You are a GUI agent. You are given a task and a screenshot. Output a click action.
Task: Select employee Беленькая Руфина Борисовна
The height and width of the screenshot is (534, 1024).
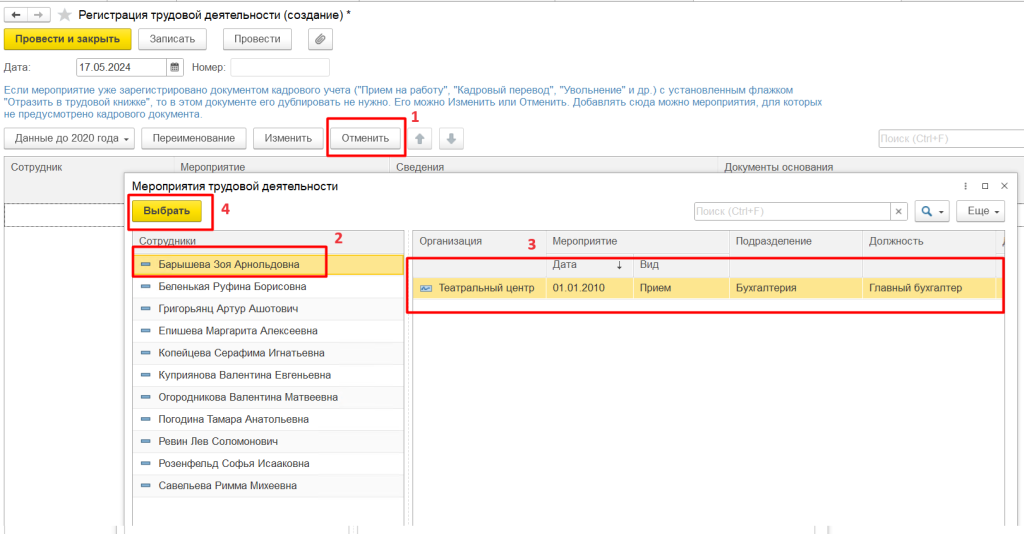pos(268,287)
